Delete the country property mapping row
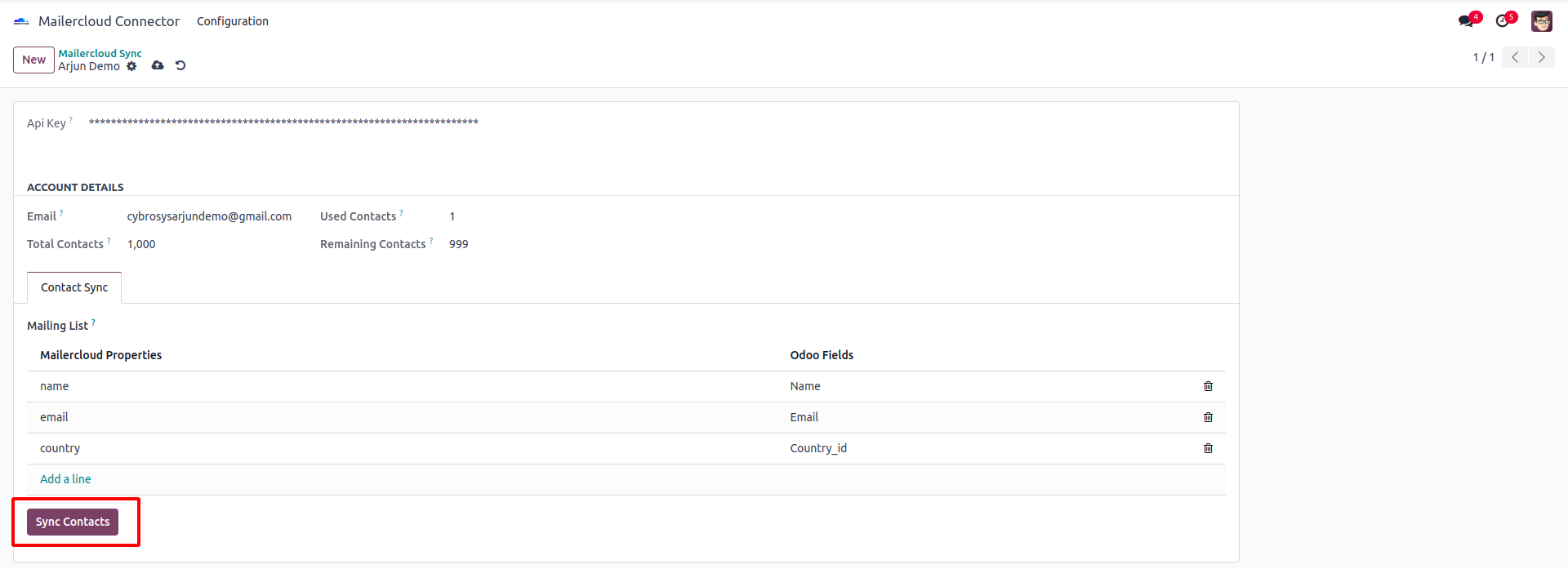This screenshot has height=569, width=1568. coord(1208,448)
